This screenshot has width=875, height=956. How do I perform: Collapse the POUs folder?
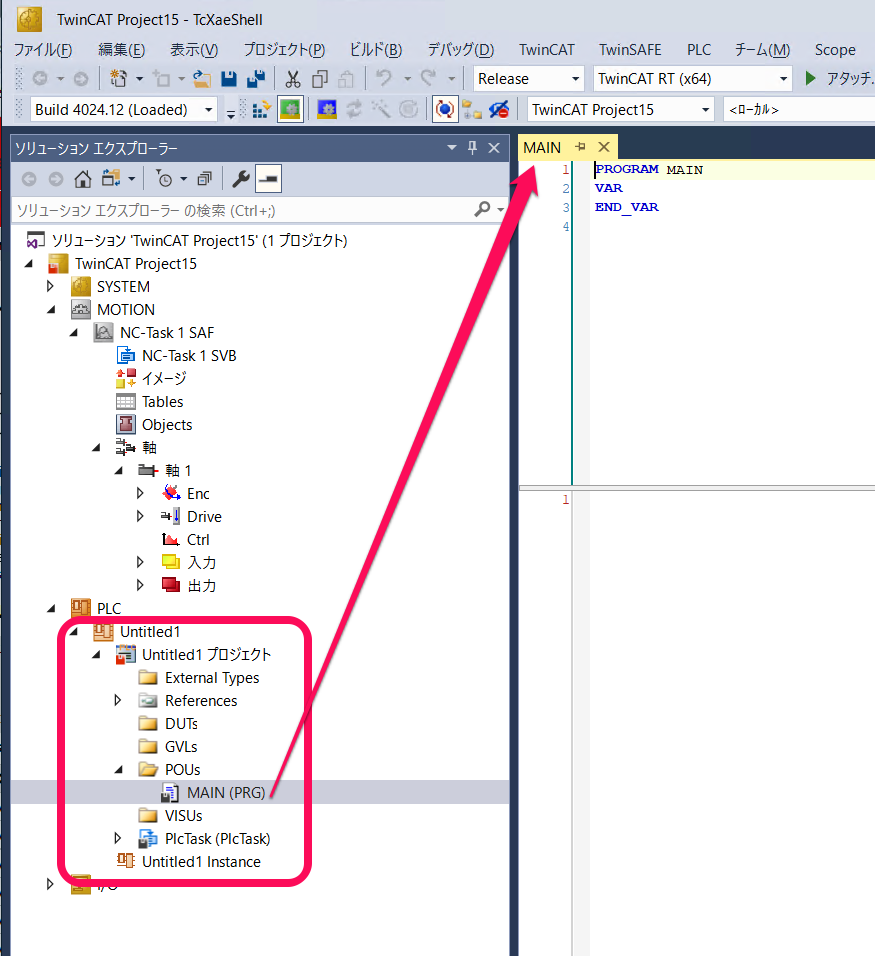point(119,769)
